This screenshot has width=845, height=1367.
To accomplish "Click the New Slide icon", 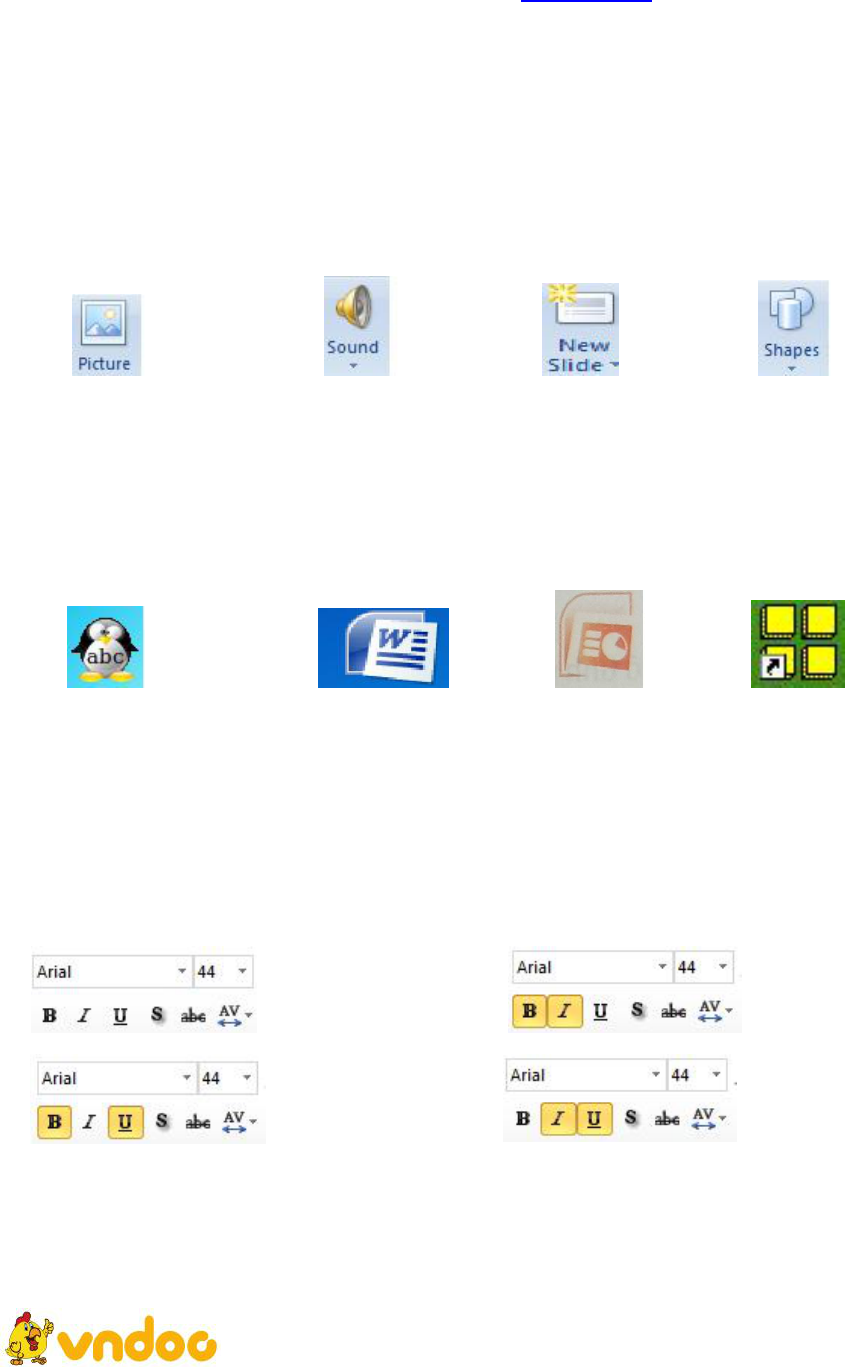I will tap(581, 328).
